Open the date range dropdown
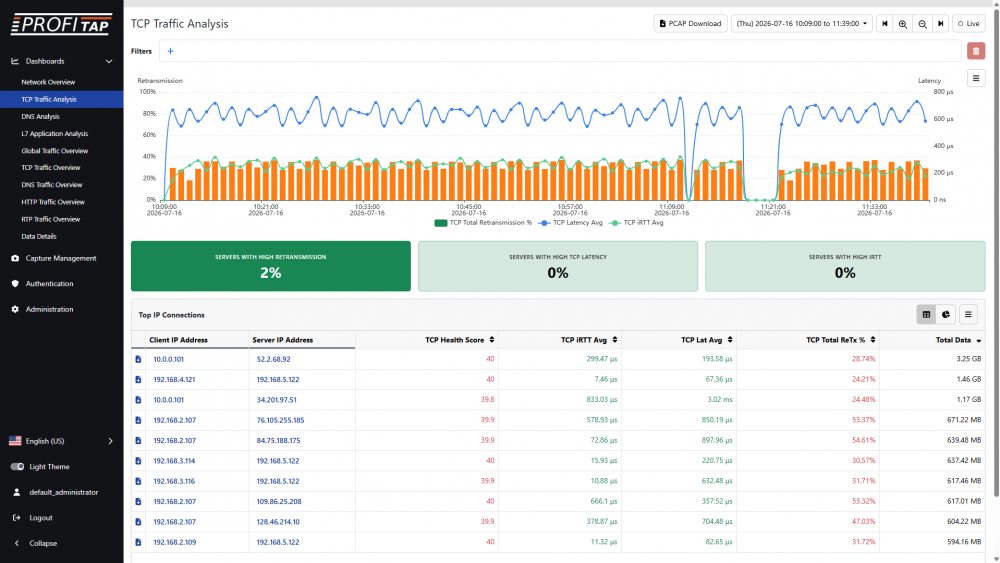The width and height of the screenshot is (1000, 563). (x=802, y=24)
